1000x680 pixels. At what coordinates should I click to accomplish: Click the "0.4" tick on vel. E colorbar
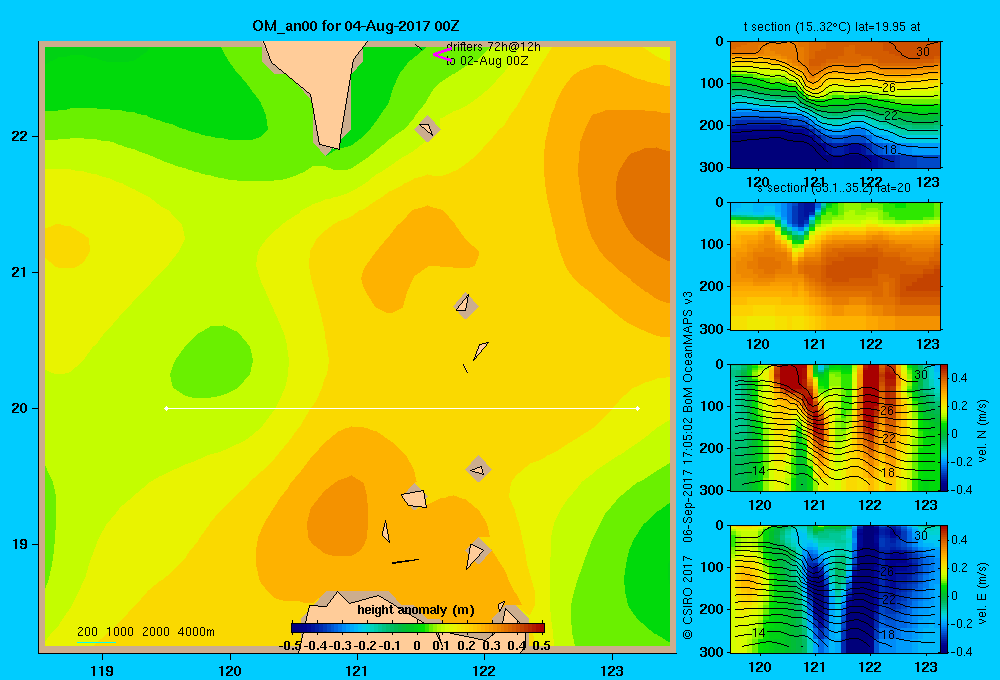[959, 540]
